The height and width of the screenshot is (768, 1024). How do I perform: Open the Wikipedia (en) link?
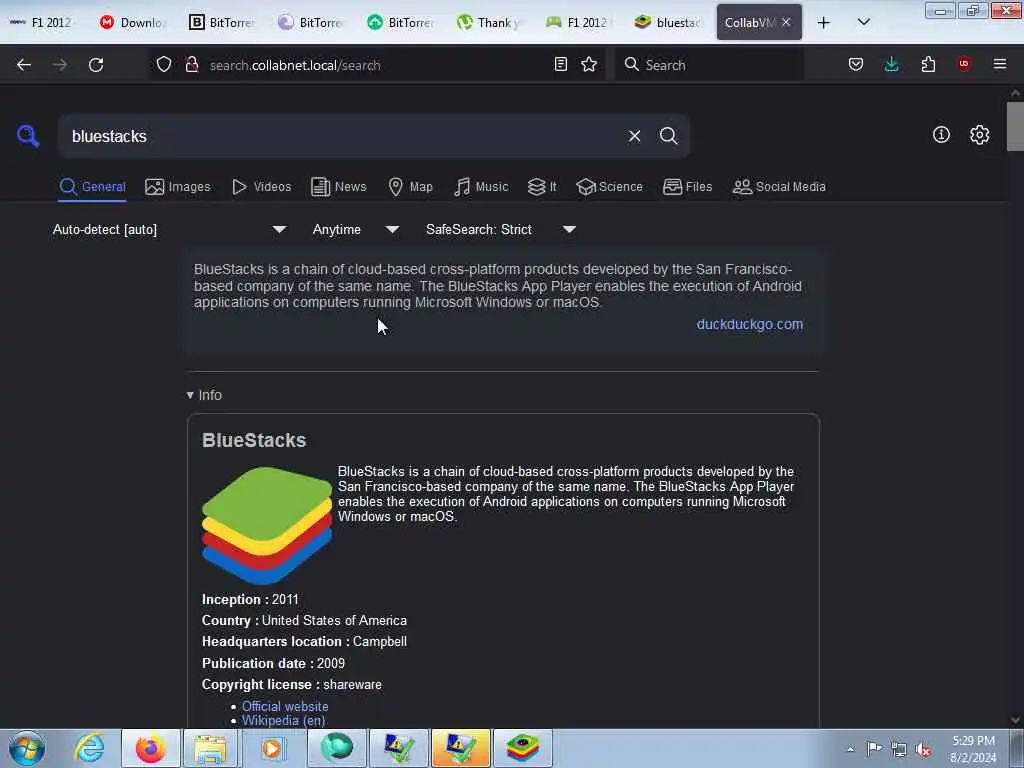283,720
